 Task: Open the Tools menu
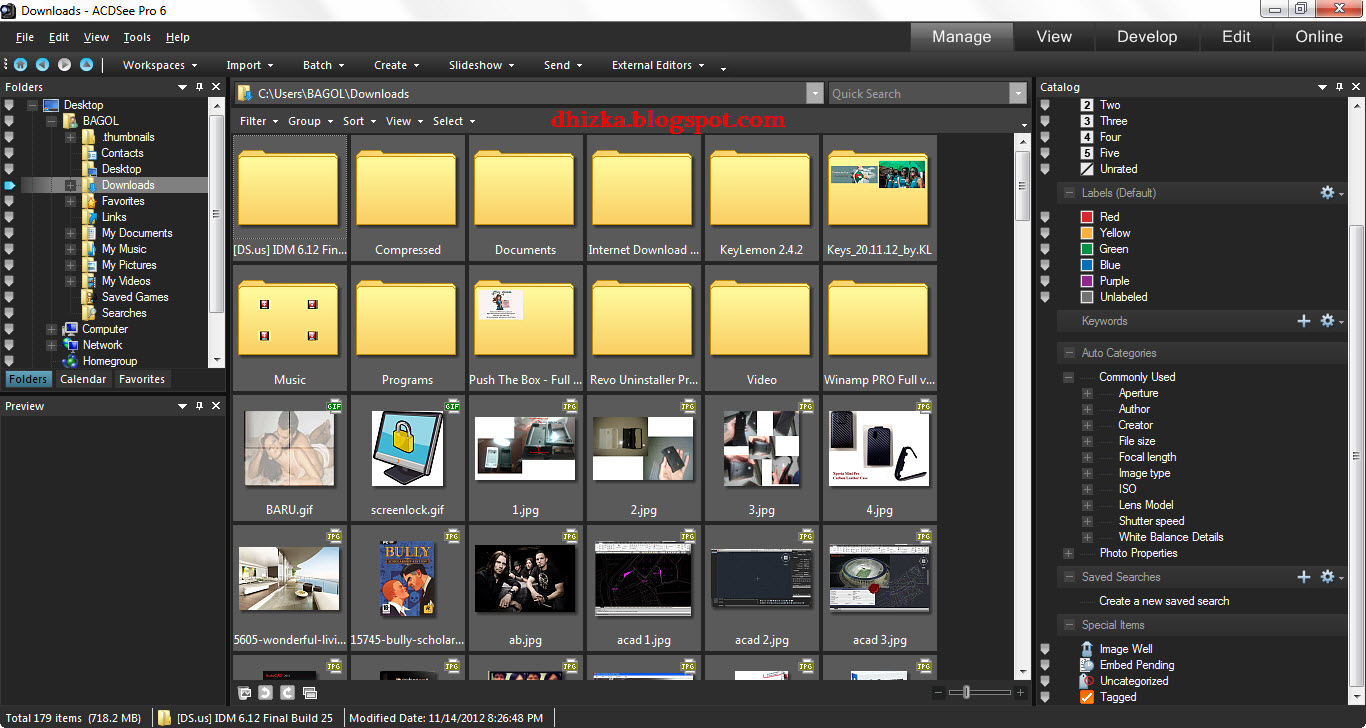click(137, 37)
